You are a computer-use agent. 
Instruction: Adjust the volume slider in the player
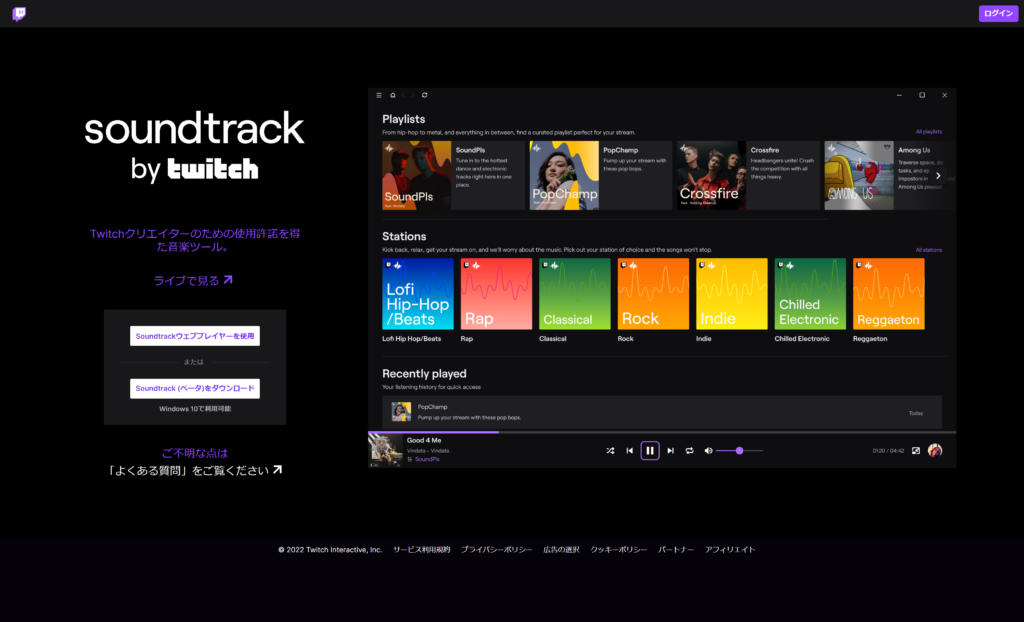coord(739,451)
